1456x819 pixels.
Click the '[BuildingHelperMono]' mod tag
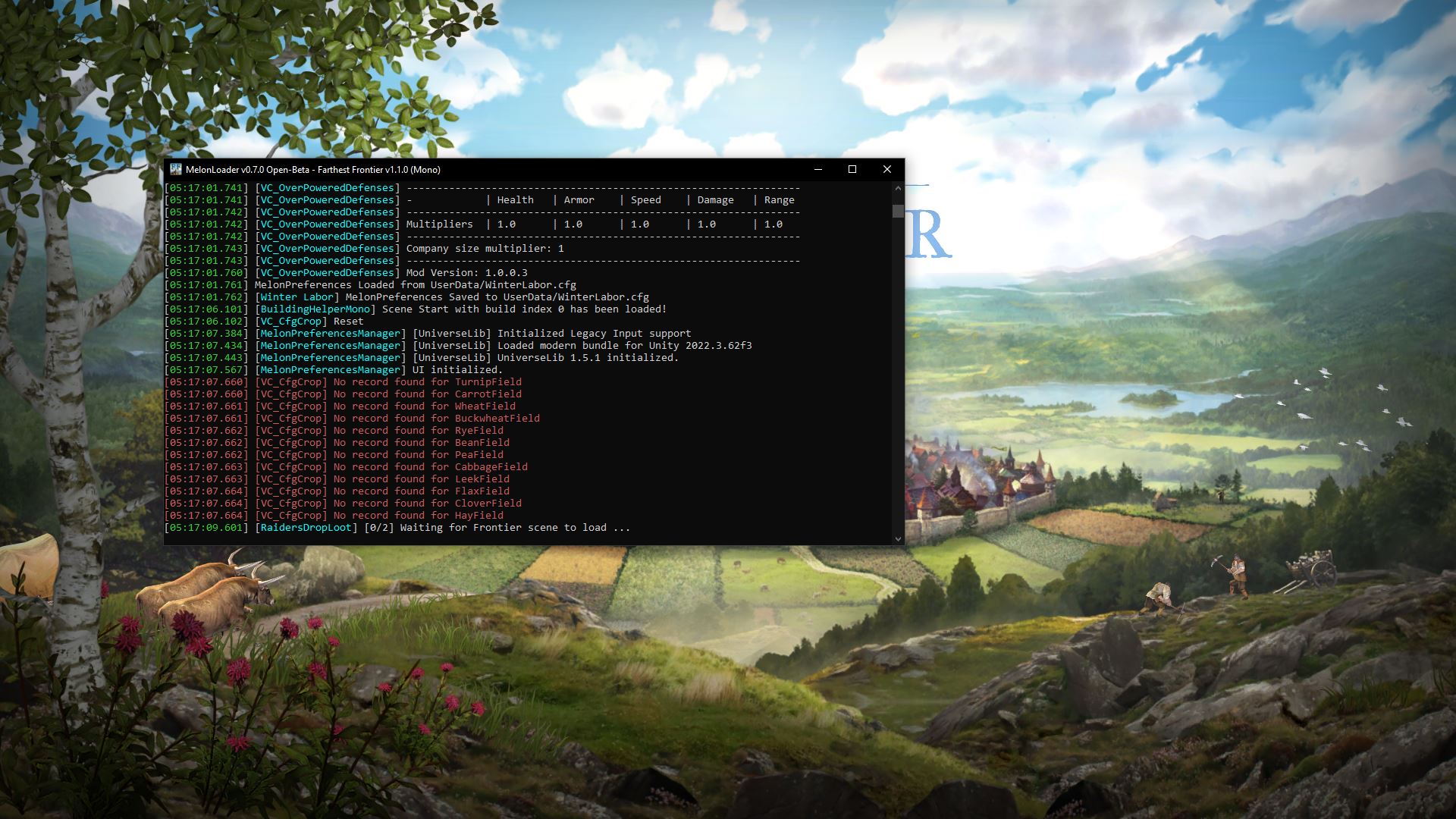[x=315, y=309]
